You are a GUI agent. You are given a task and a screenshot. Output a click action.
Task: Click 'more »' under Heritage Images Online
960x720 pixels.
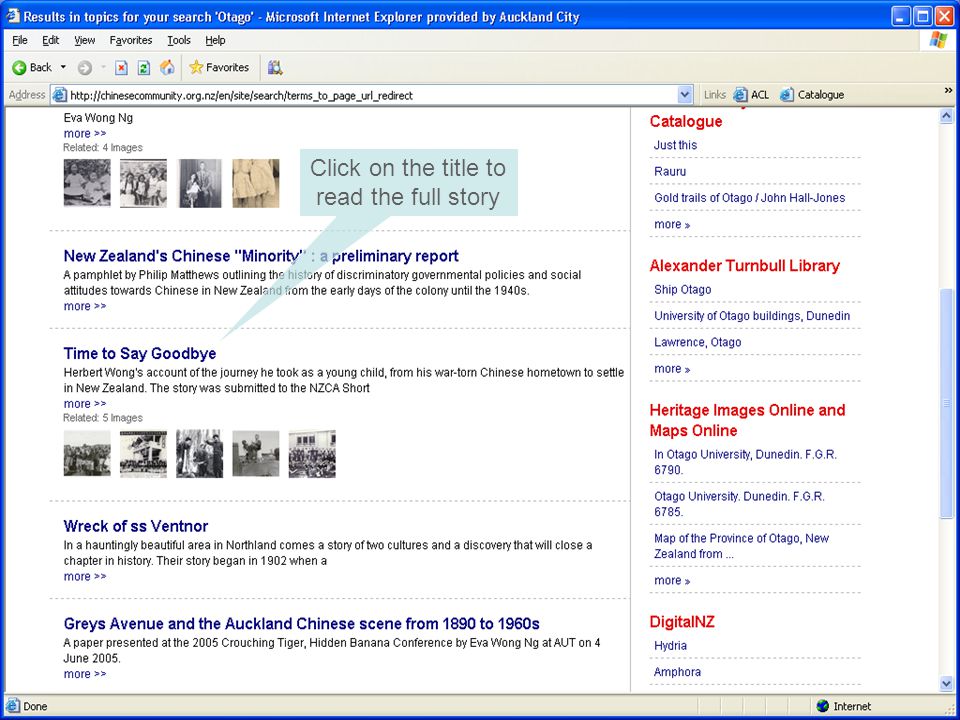pos(672,580)
